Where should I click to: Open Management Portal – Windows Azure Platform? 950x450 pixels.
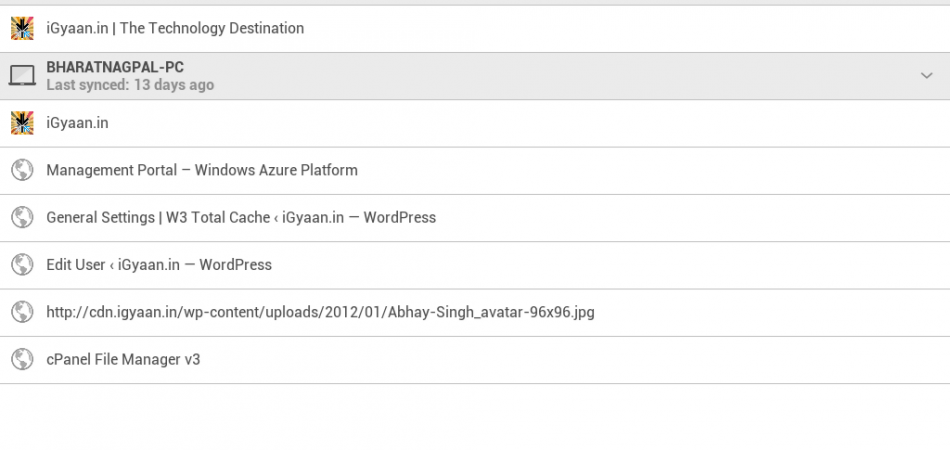202,170
